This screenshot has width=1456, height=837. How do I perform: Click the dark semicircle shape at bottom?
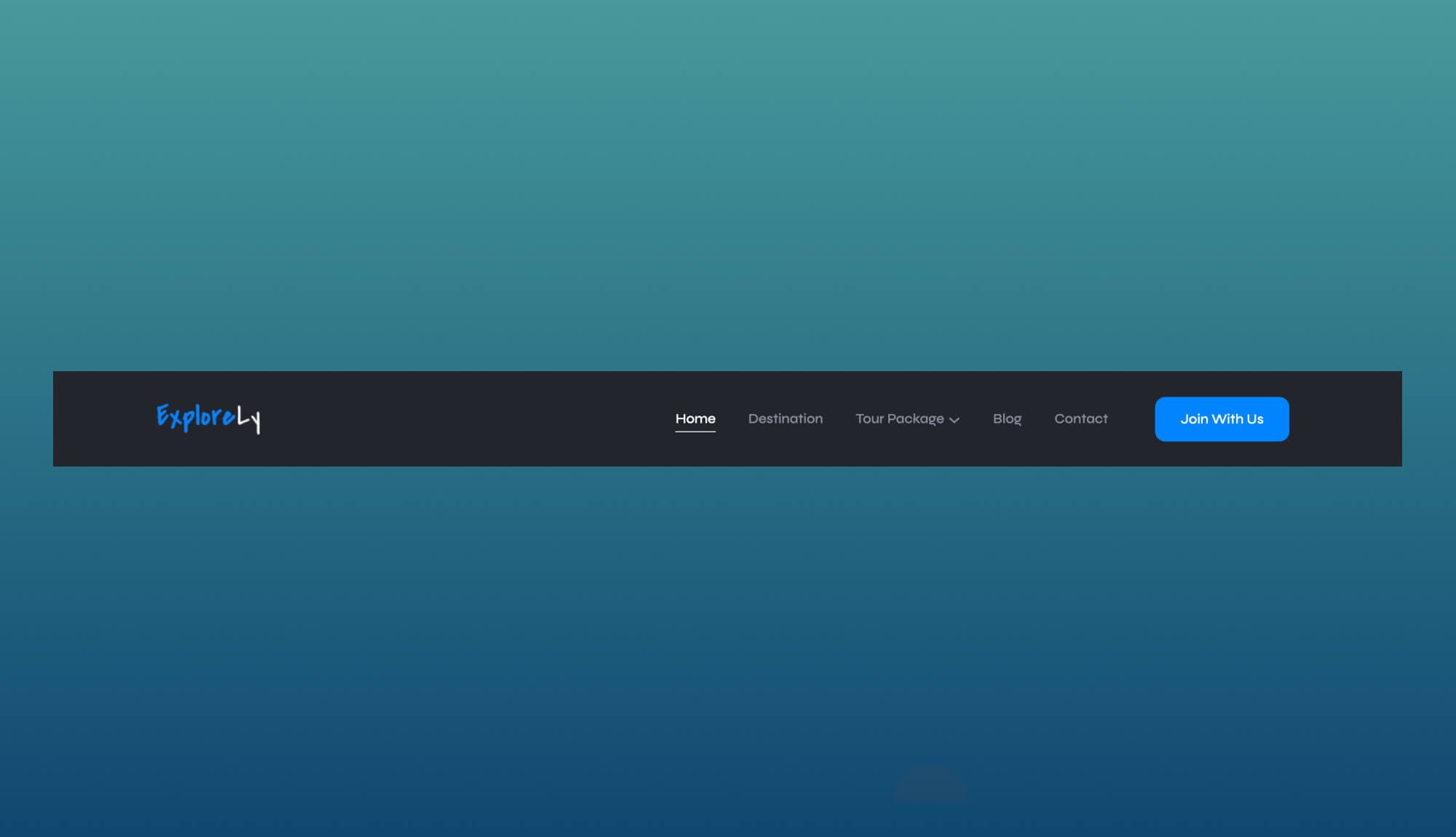coord(930,786)
